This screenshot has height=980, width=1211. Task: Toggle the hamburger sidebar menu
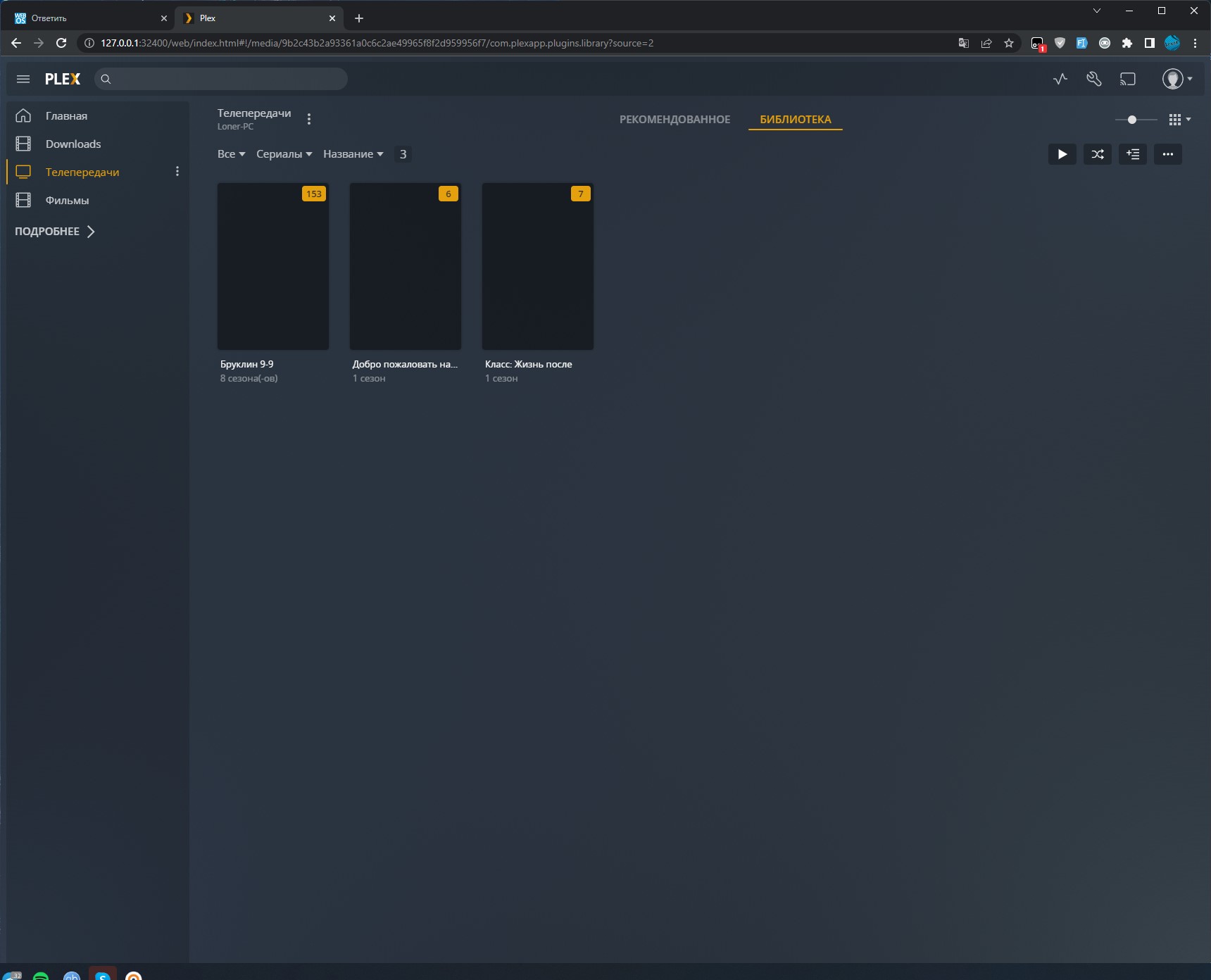23,79
